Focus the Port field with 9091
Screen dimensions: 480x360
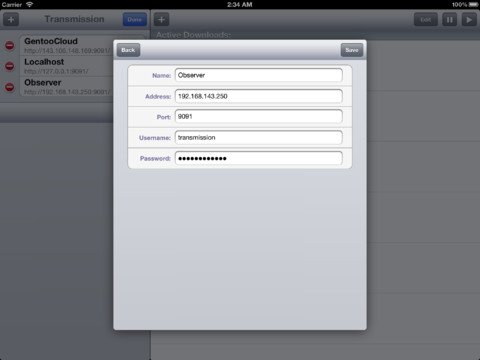pyautogui.click(x=259, y=117)
